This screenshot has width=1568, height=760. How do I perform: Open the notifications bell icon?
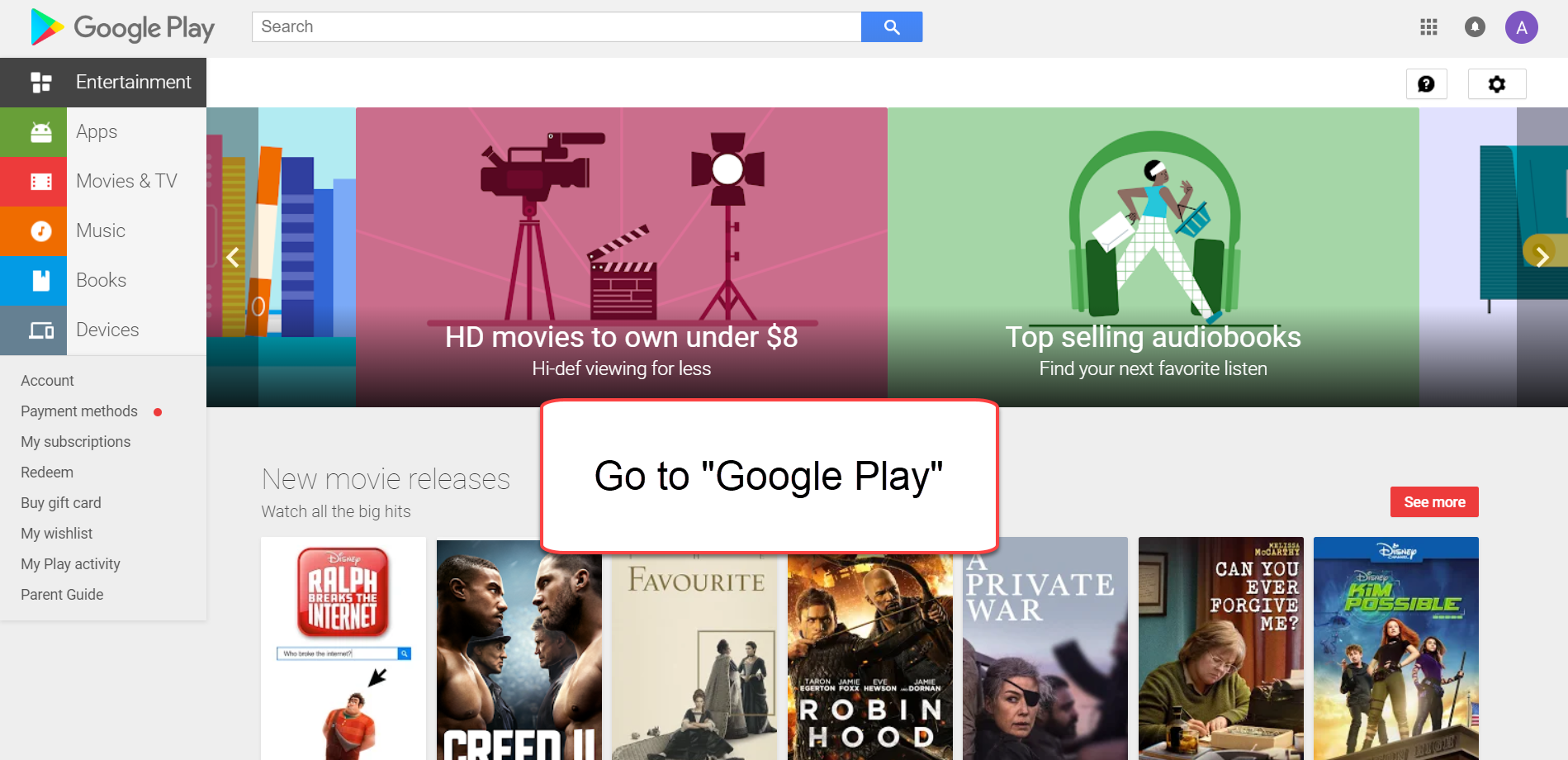click(x=1475, y=27)
